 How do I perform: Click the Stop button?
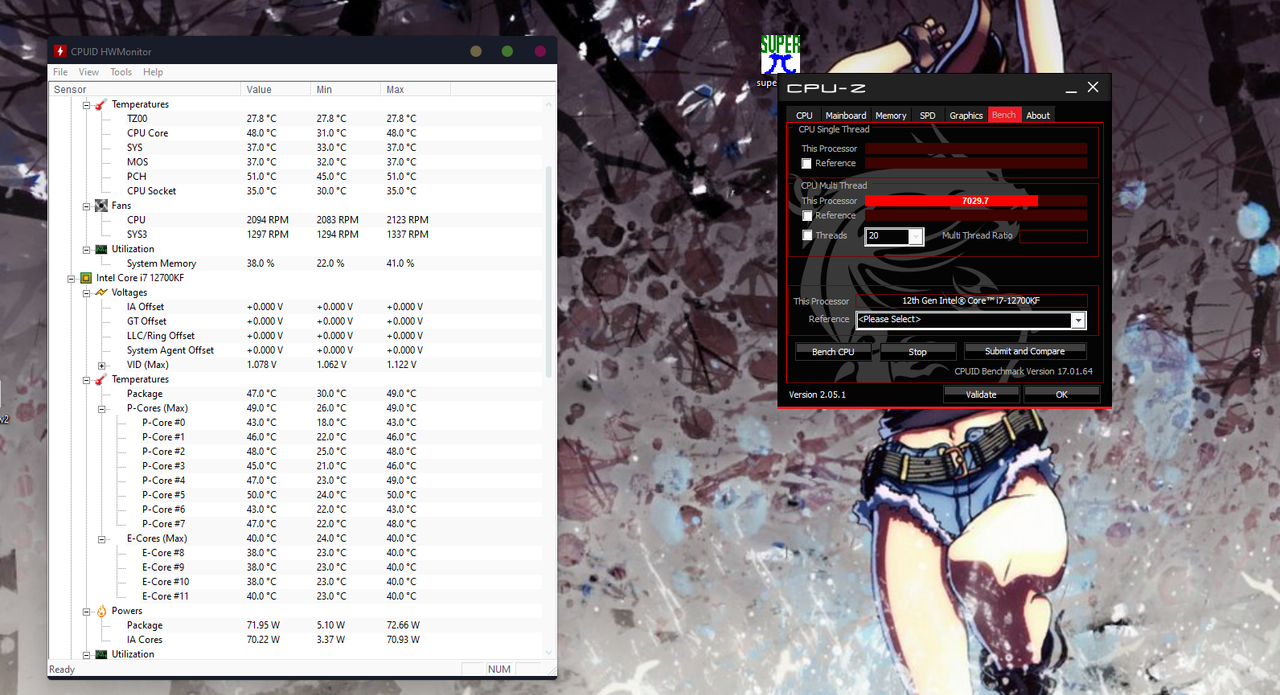(917, 352)
